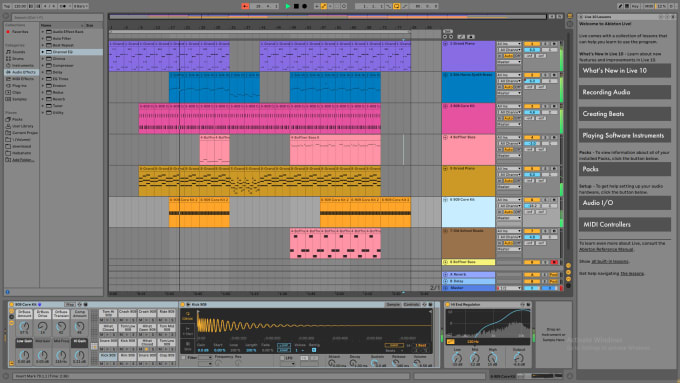Select 1-Shot mode in Simpler
Image resolution: width=680 pixels, height=383 pixels.
point(187,332)
